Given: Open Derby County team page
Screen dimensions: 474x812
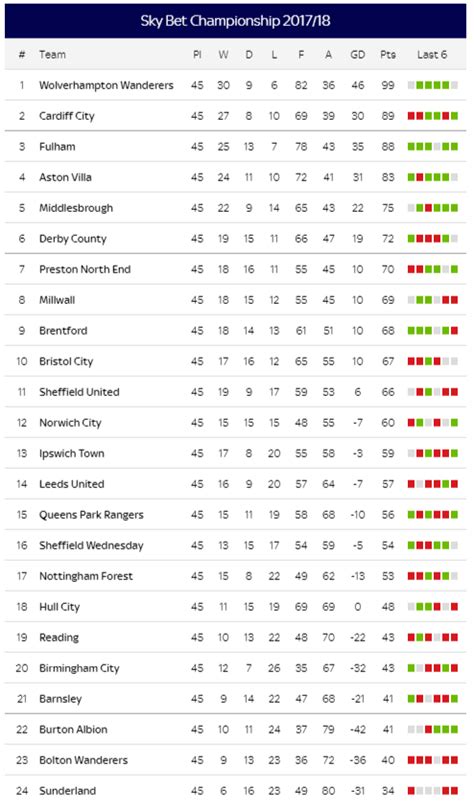Looking at the screenshot, I should tap(73, 239).
